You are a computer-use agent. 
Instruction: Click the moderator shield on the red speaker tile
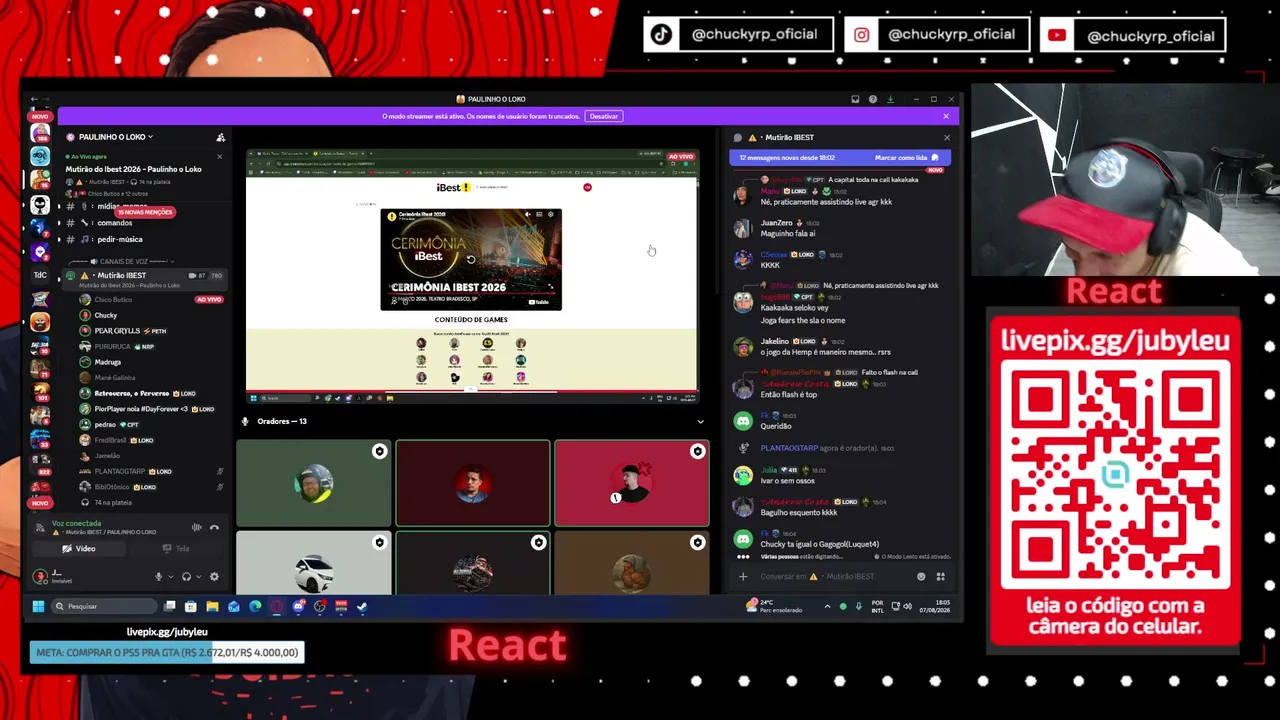pos(697,451)
